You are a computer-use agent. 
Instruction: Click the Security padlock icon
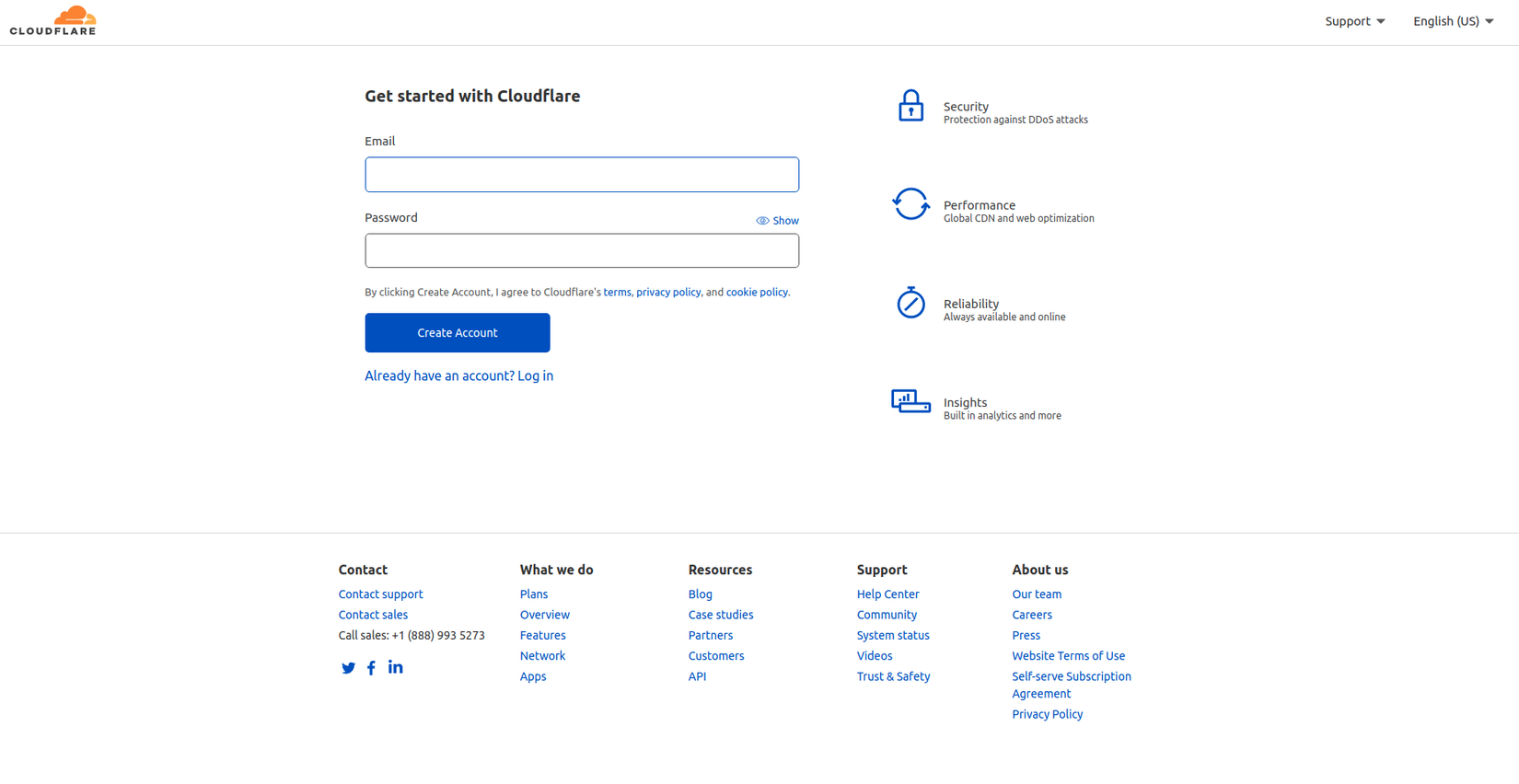point(910,106)
